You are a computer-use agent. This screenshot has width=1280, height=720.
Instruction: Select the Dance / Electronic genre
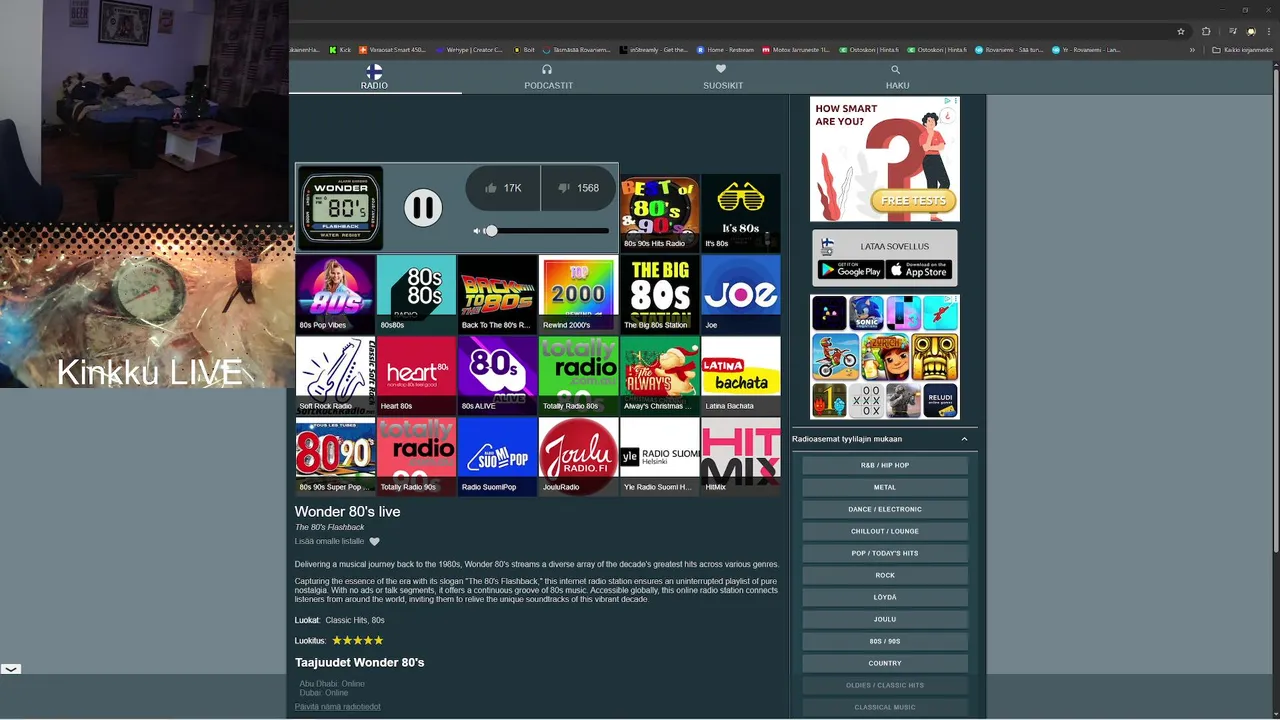click(885, 509)
